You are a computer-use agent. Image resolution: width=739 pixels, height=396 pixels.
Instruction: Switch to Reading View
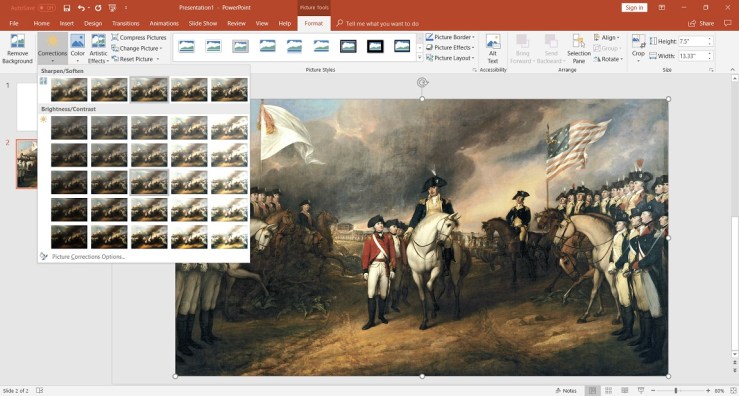[x=624, y=390]
